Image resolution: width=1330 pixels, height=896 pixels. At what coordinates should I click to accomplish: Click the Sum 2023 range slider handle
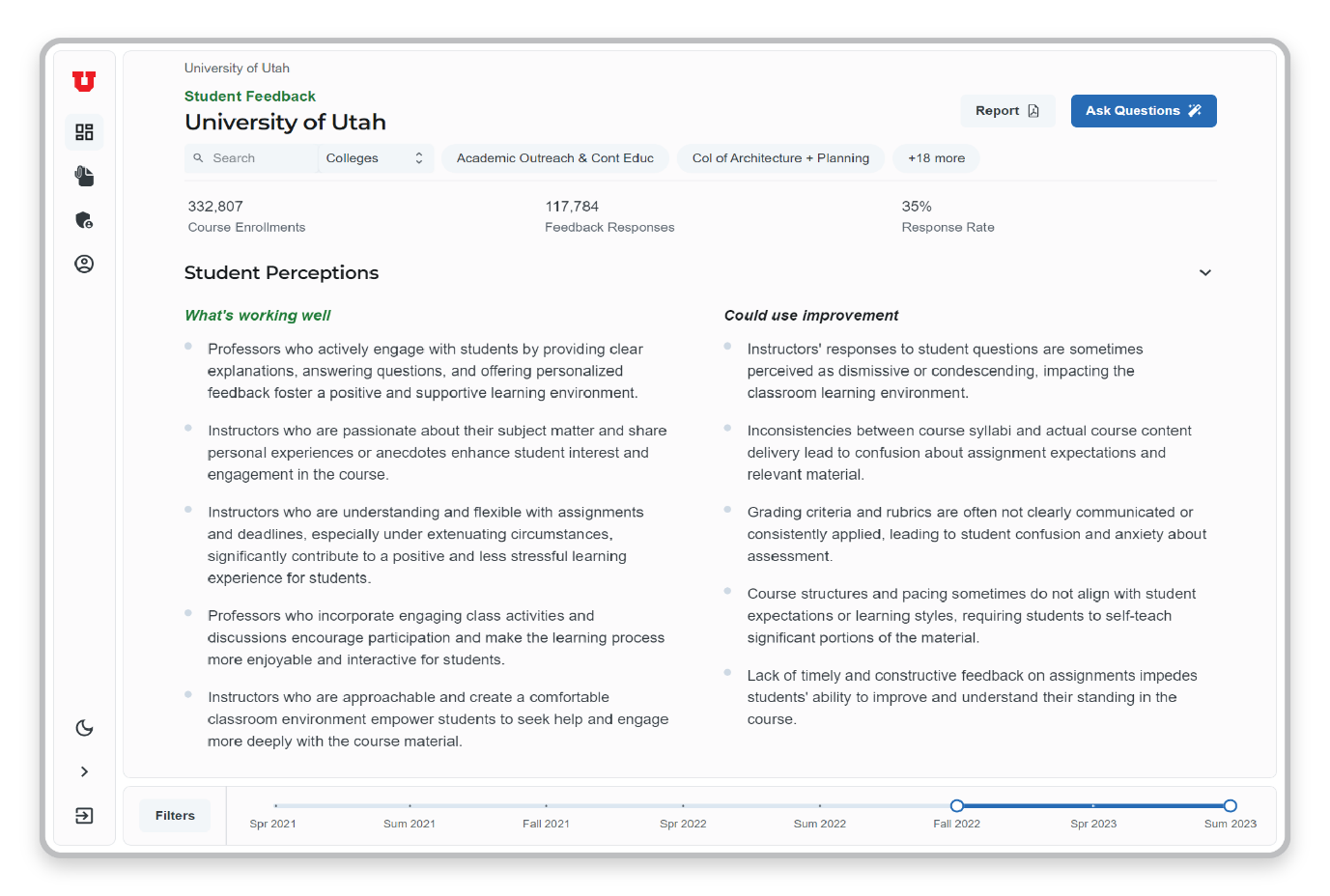click(x=1231, y=805)
